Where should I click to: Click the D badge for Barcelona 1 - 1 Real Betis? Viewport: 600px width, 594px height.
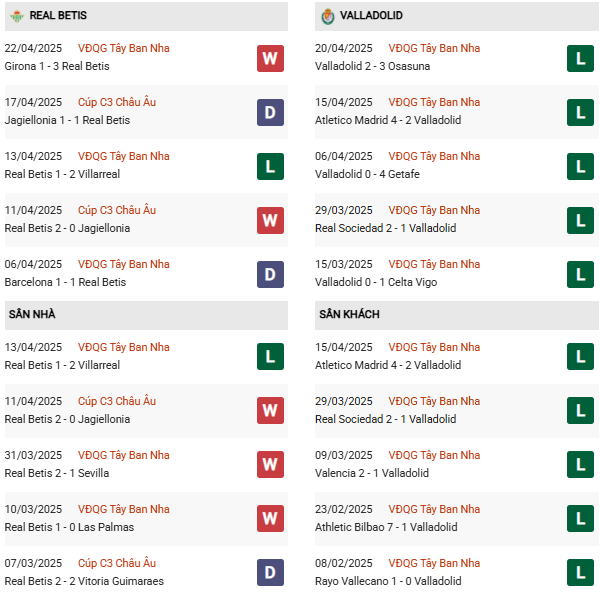click(270, 274)
